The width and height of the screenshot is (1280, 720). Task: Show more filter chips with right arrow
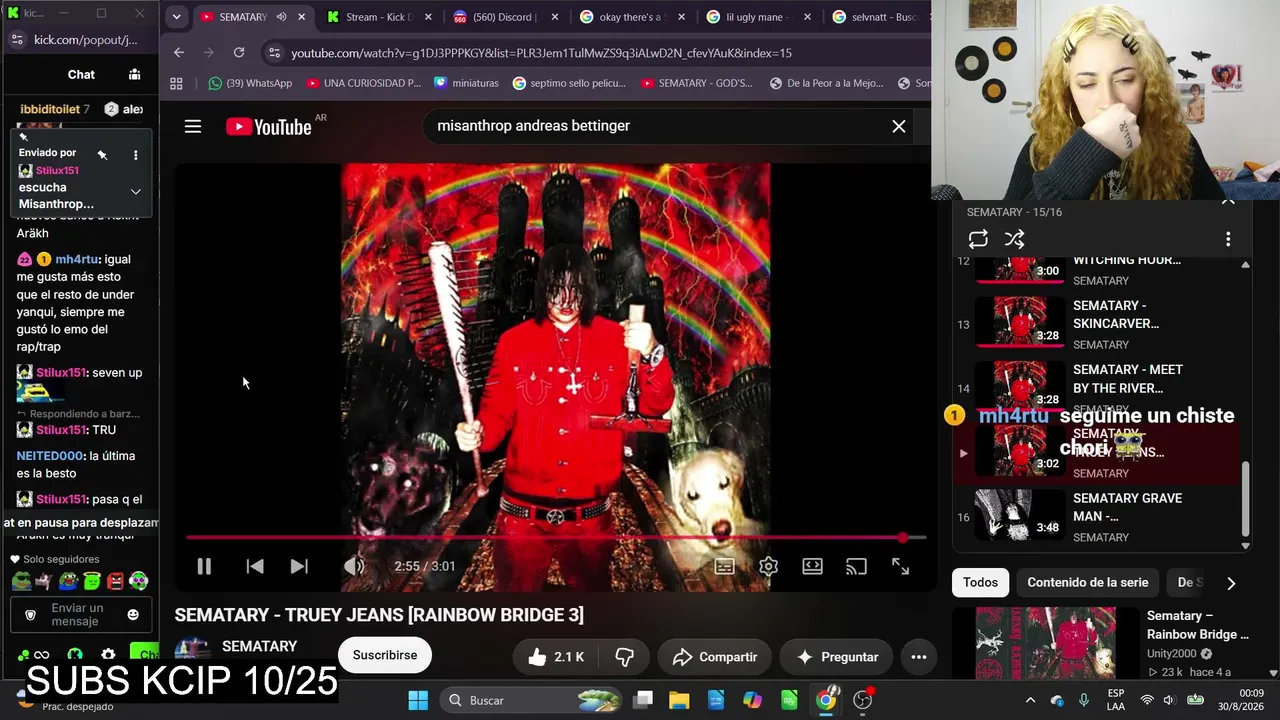[1231, 583]
